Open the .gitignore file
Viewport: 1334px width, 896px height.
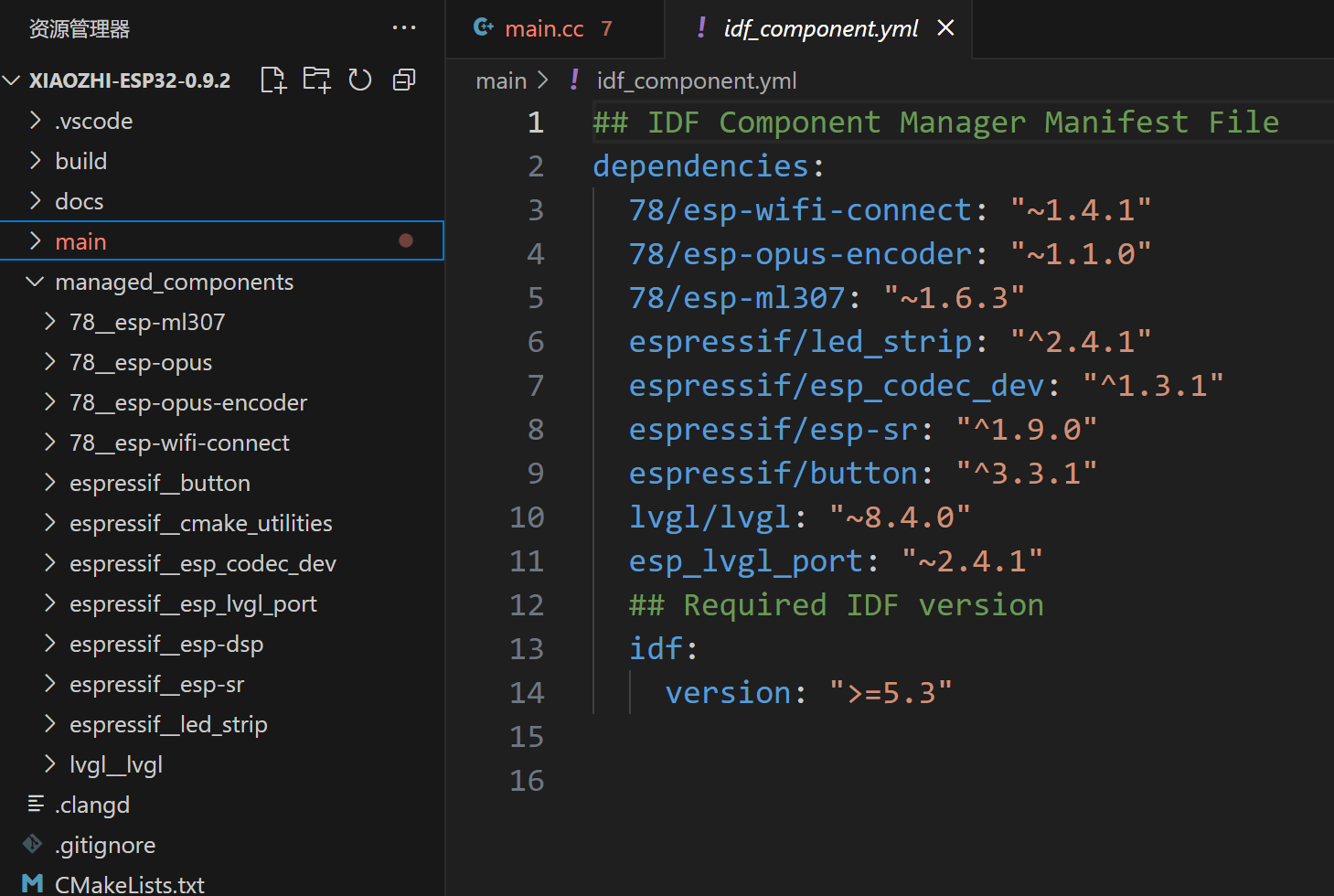pyautogui.click(x=221, y=845)
